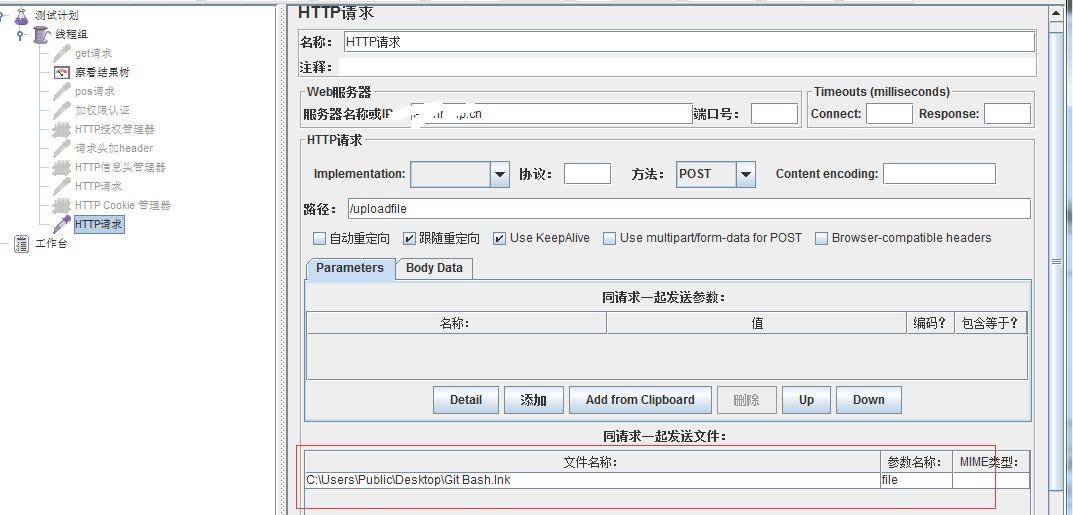The width and height of the screenshot is (1073, 515).
Task: Click the 编码? column header
Action: 930,323
